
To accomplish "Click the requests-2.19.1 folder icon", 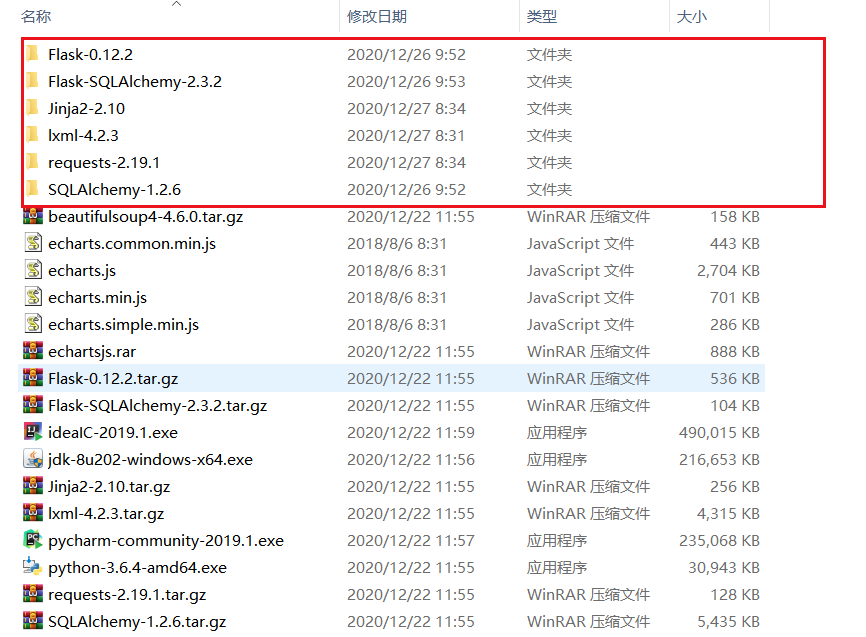I will (33, 162).
